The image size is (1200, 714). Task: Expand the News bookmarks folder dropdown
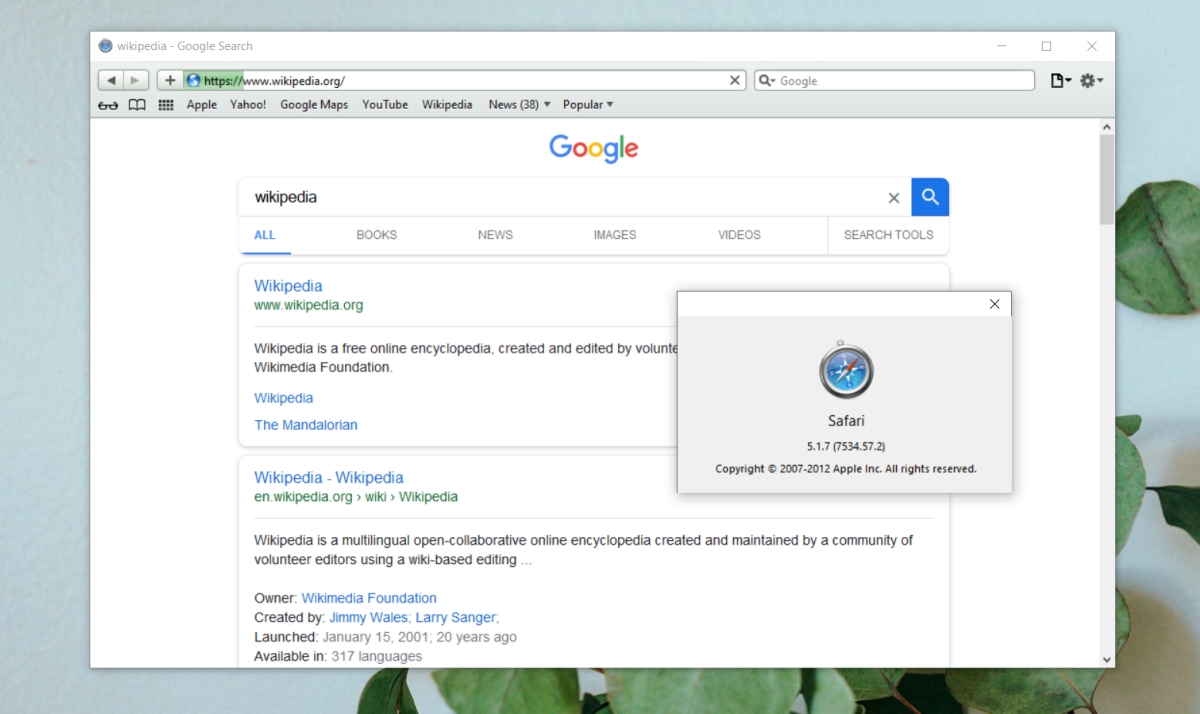point(546,104)
